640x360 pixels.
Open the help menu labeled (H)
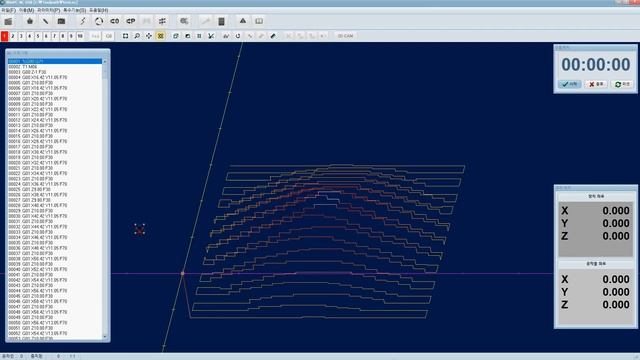pos(99,10)
